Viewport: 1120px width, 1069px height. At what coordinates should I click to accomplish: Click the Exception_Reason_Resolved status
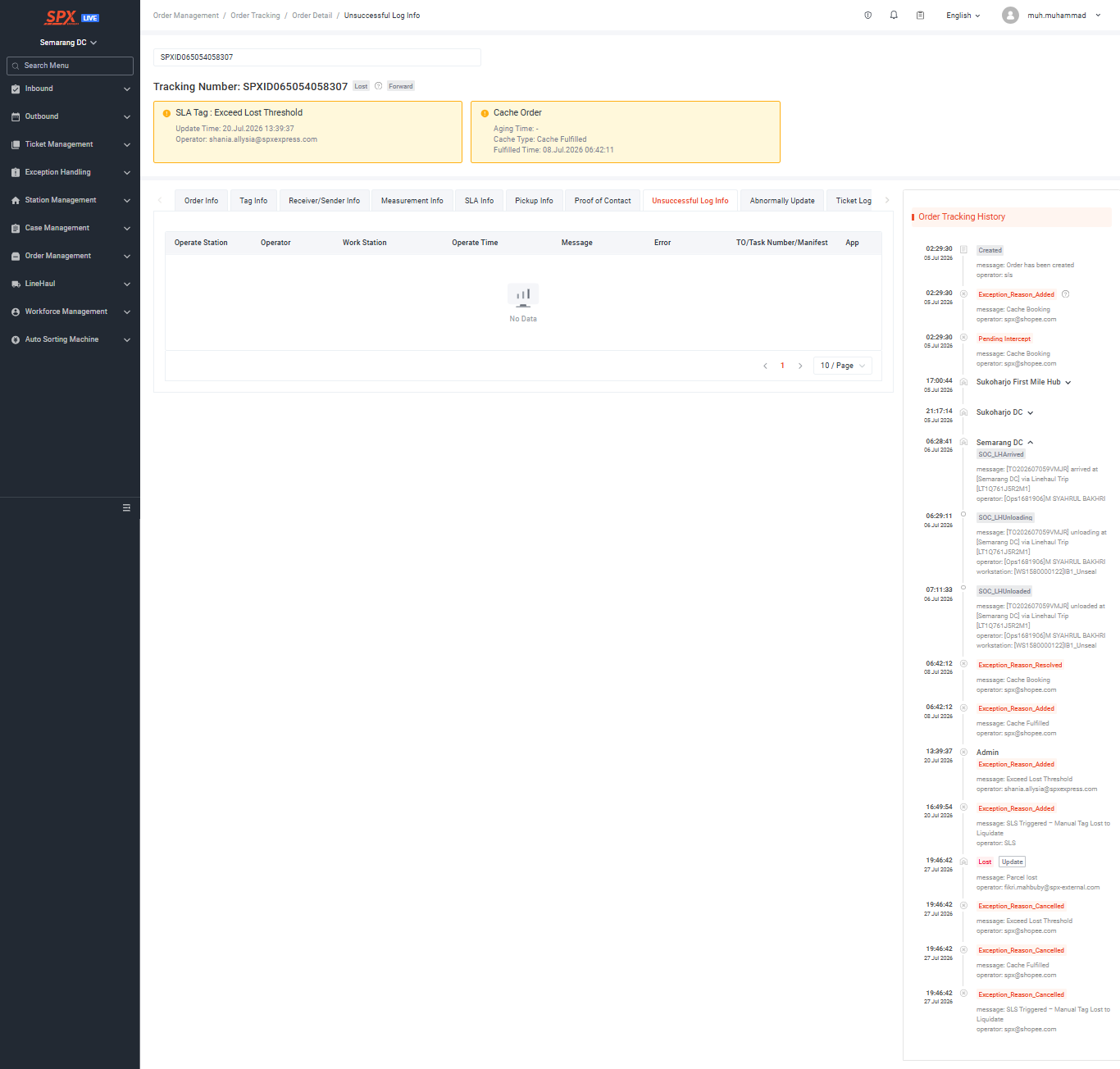pos(1020,665)
